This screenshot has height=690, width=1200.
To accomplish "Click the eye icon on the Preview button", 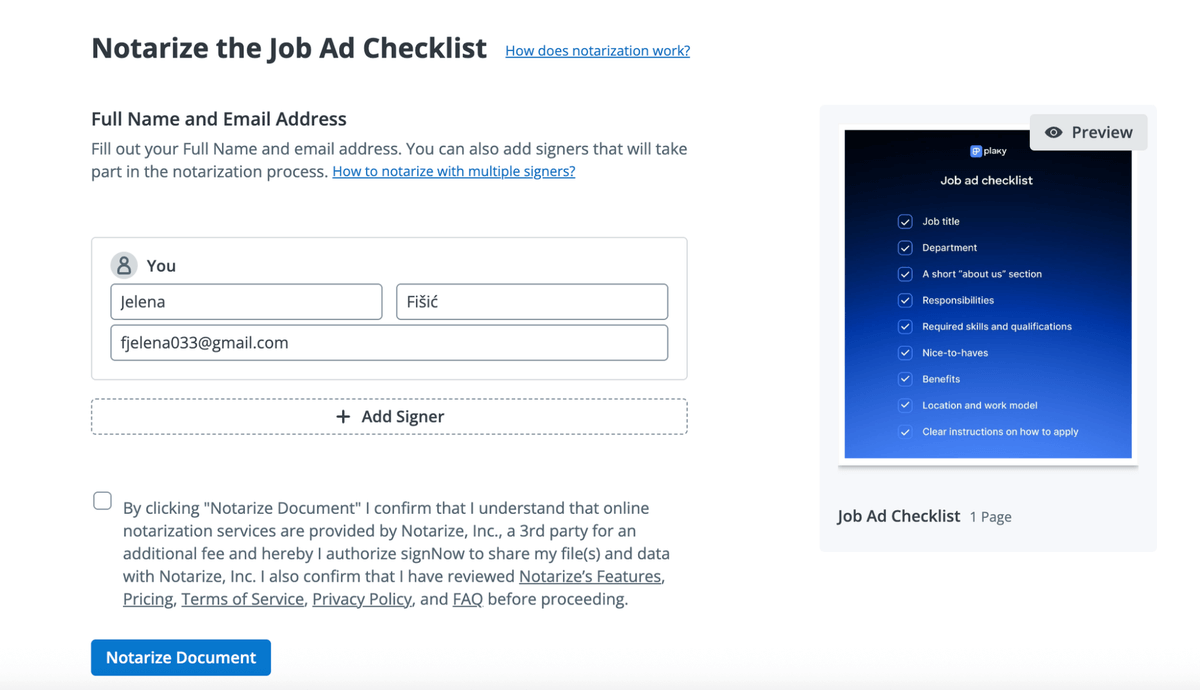I will (x=1055, y=132).
